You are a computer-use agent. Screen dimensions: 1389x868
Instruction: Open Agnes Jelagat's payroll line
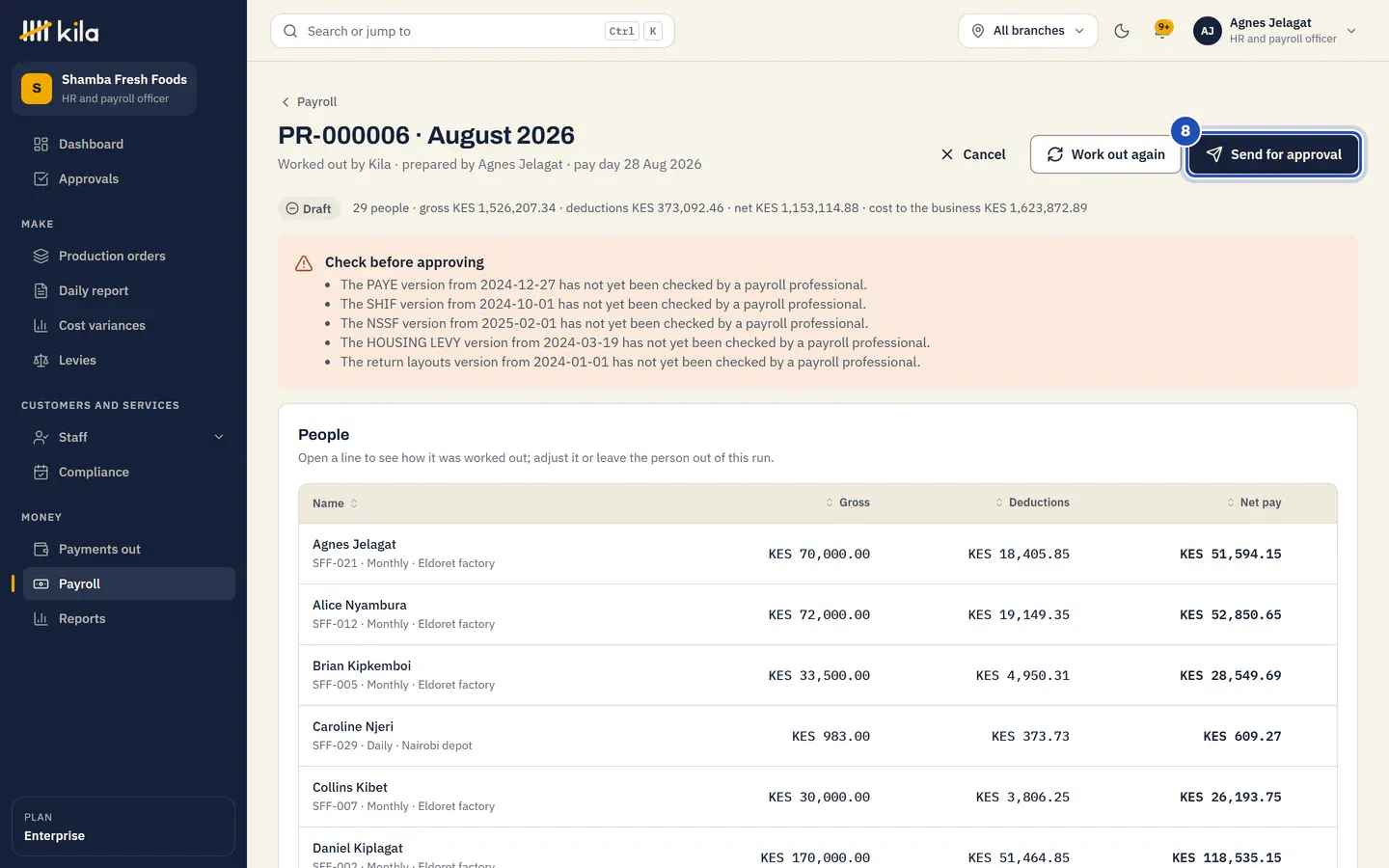point(818,554)
